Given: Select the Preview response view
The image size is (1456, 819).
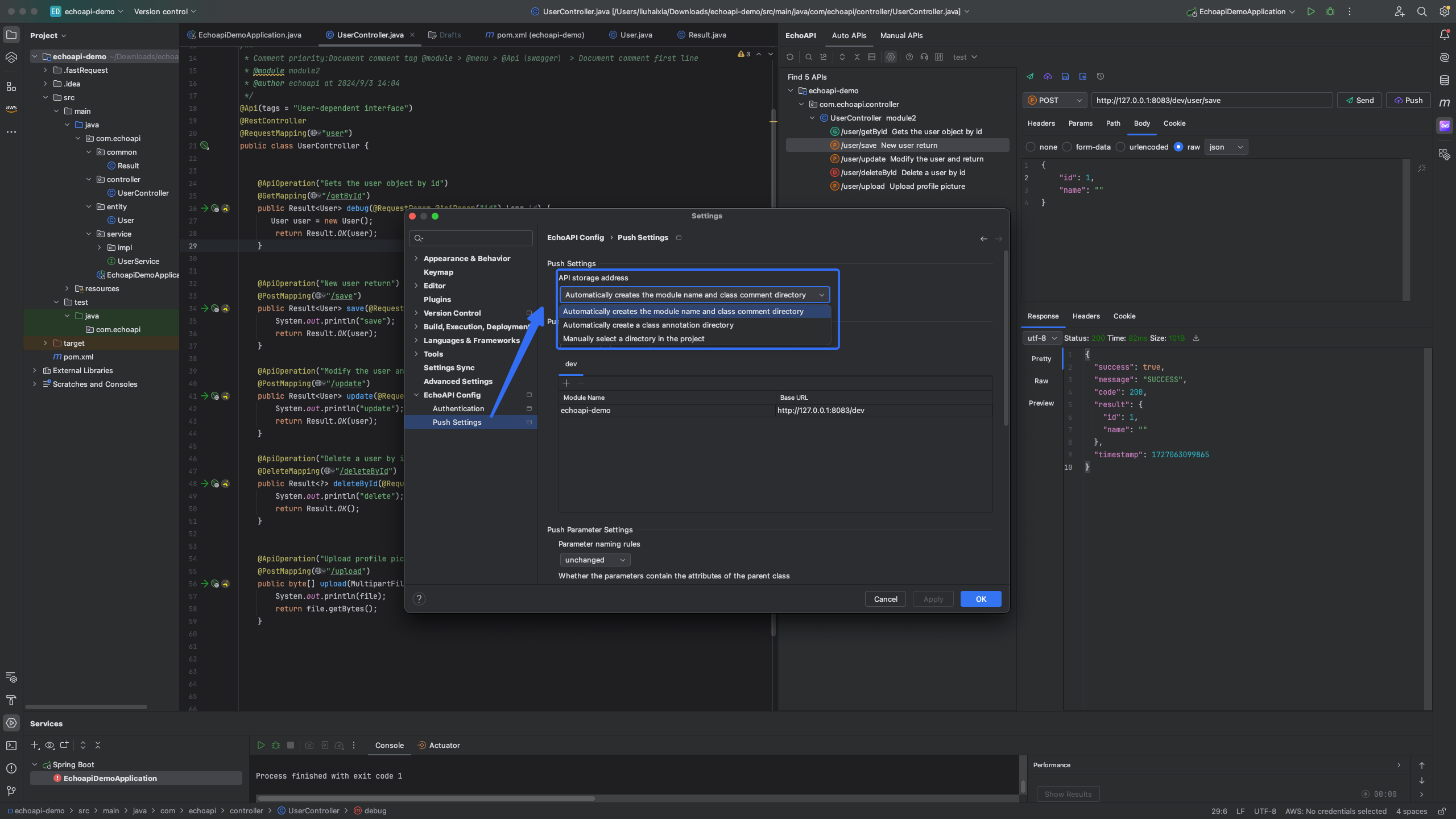Looking at the screenshot, I should point(1041,403).
